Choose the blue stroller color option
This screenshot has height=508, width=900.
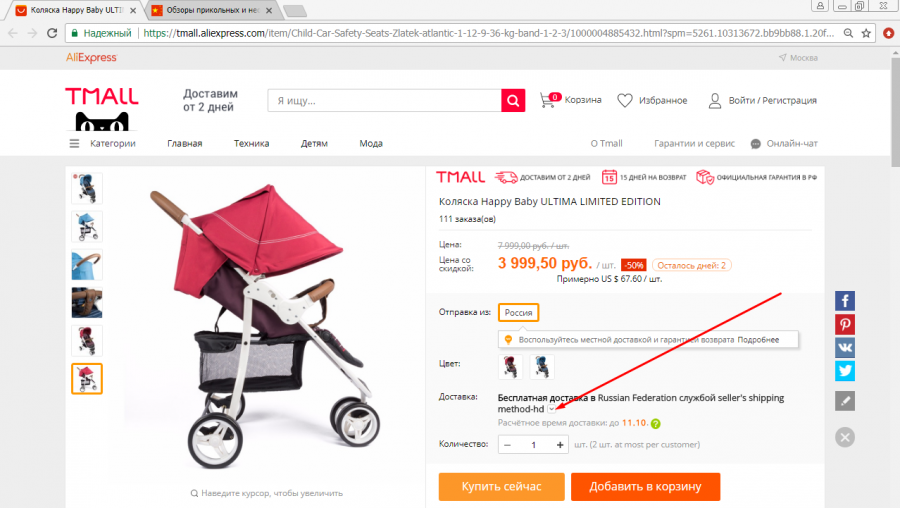(x=542, y=367)
